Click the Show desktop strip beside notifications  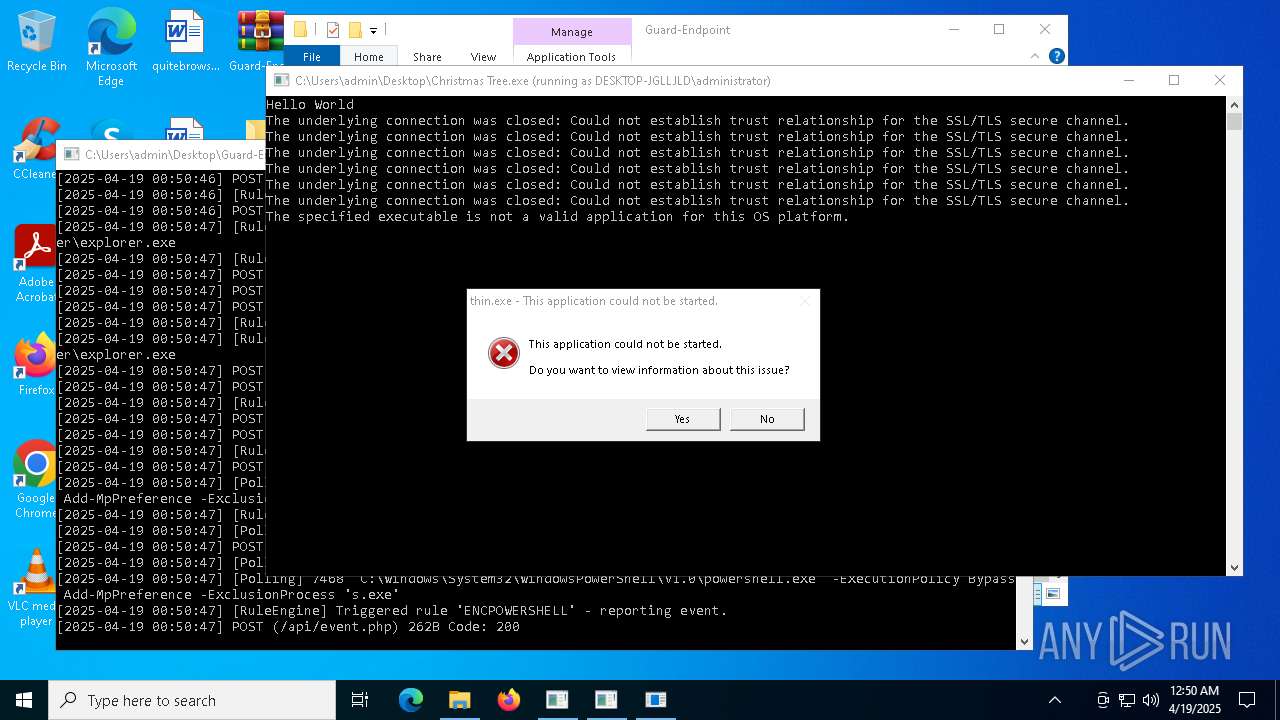coord(1277,700)
